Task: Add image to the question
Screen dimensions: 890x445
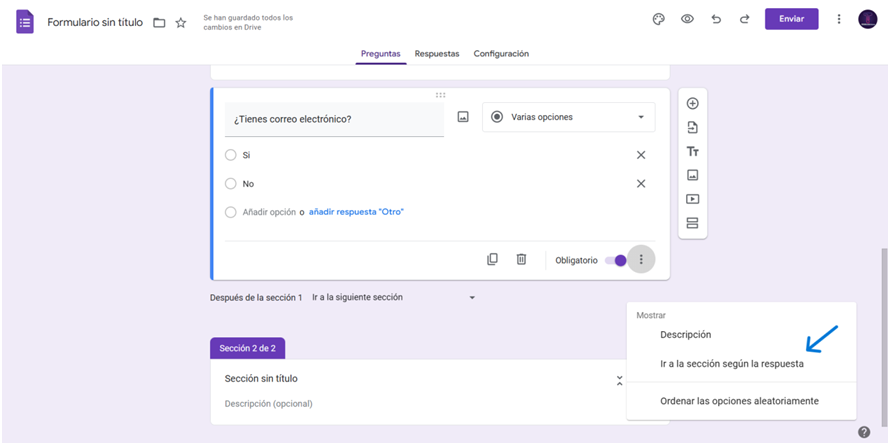Action: click(463, 117)
